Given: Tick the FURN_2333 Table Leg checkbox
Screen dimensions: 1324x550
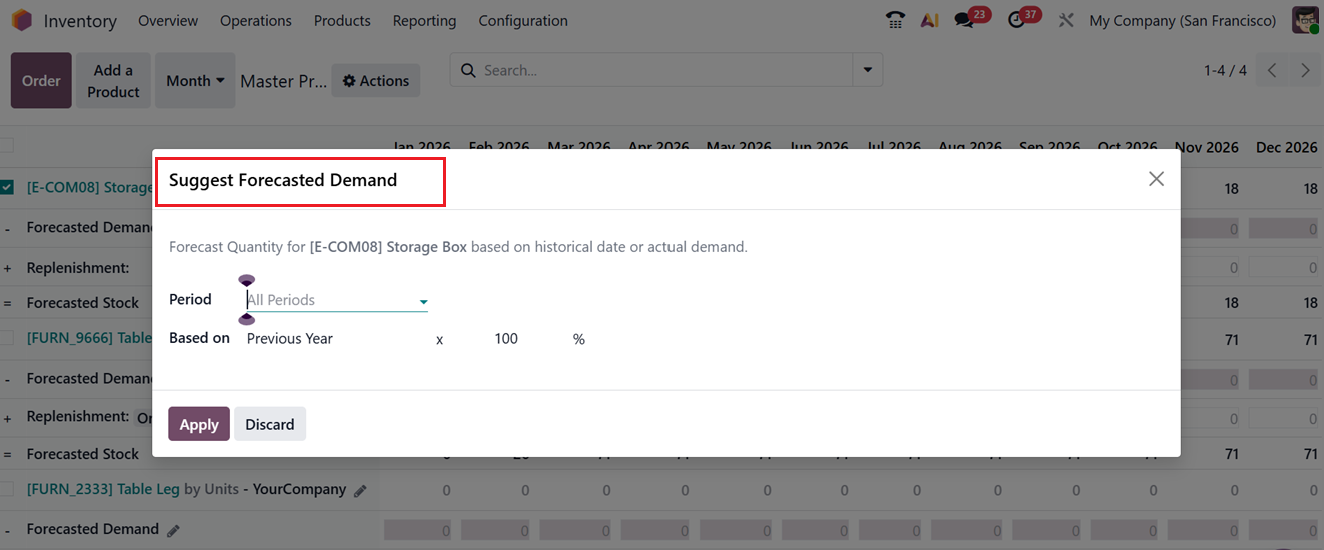Looking at the screenshot, I should 7,489.
